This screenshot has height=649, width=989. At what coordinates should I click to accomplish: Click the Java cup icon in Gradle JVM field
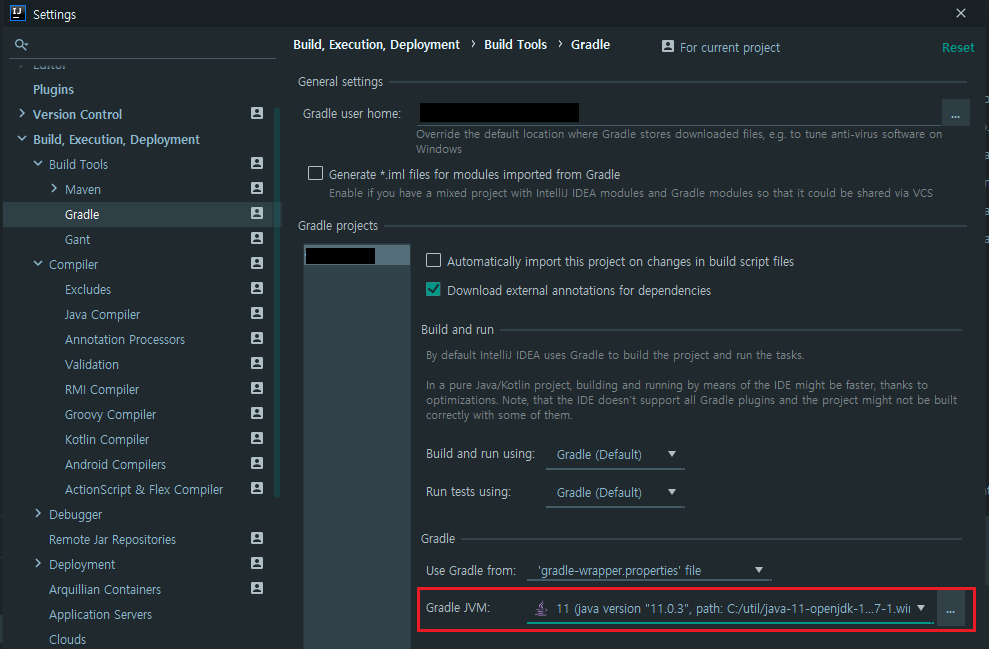(541, 608)
